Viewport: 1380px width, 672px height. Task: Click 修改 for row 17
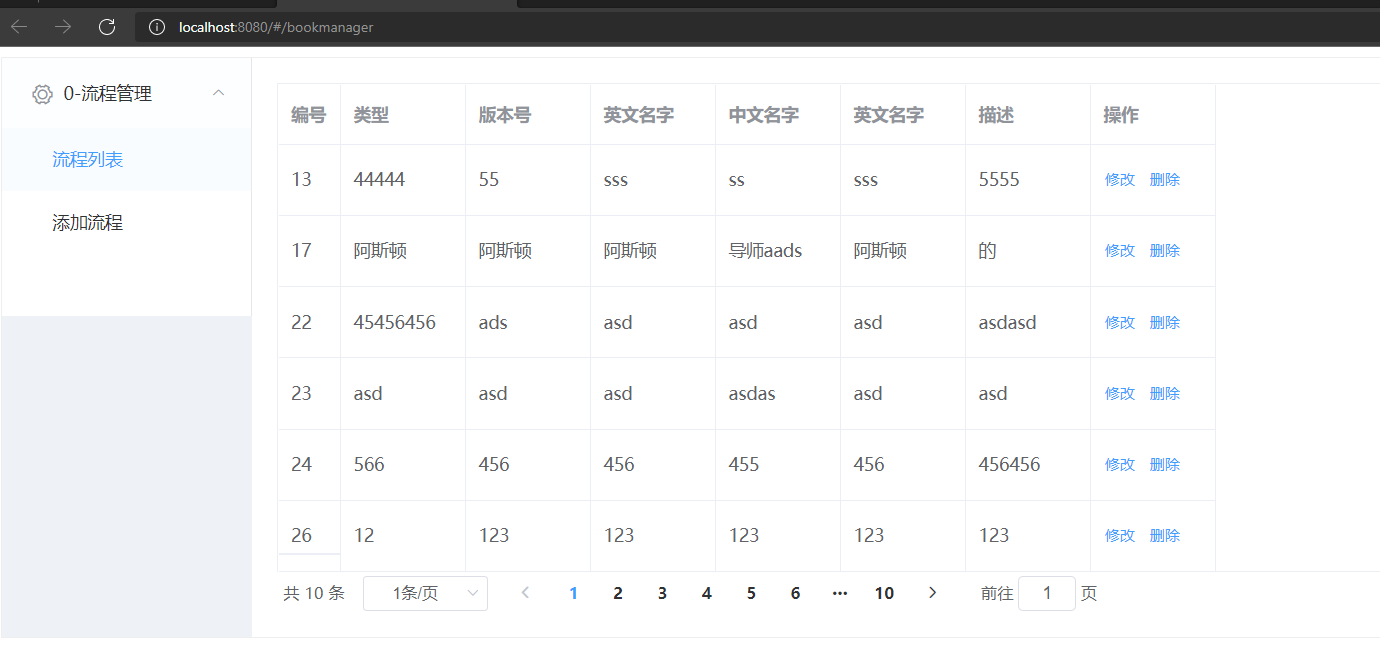coord(1120,251)
